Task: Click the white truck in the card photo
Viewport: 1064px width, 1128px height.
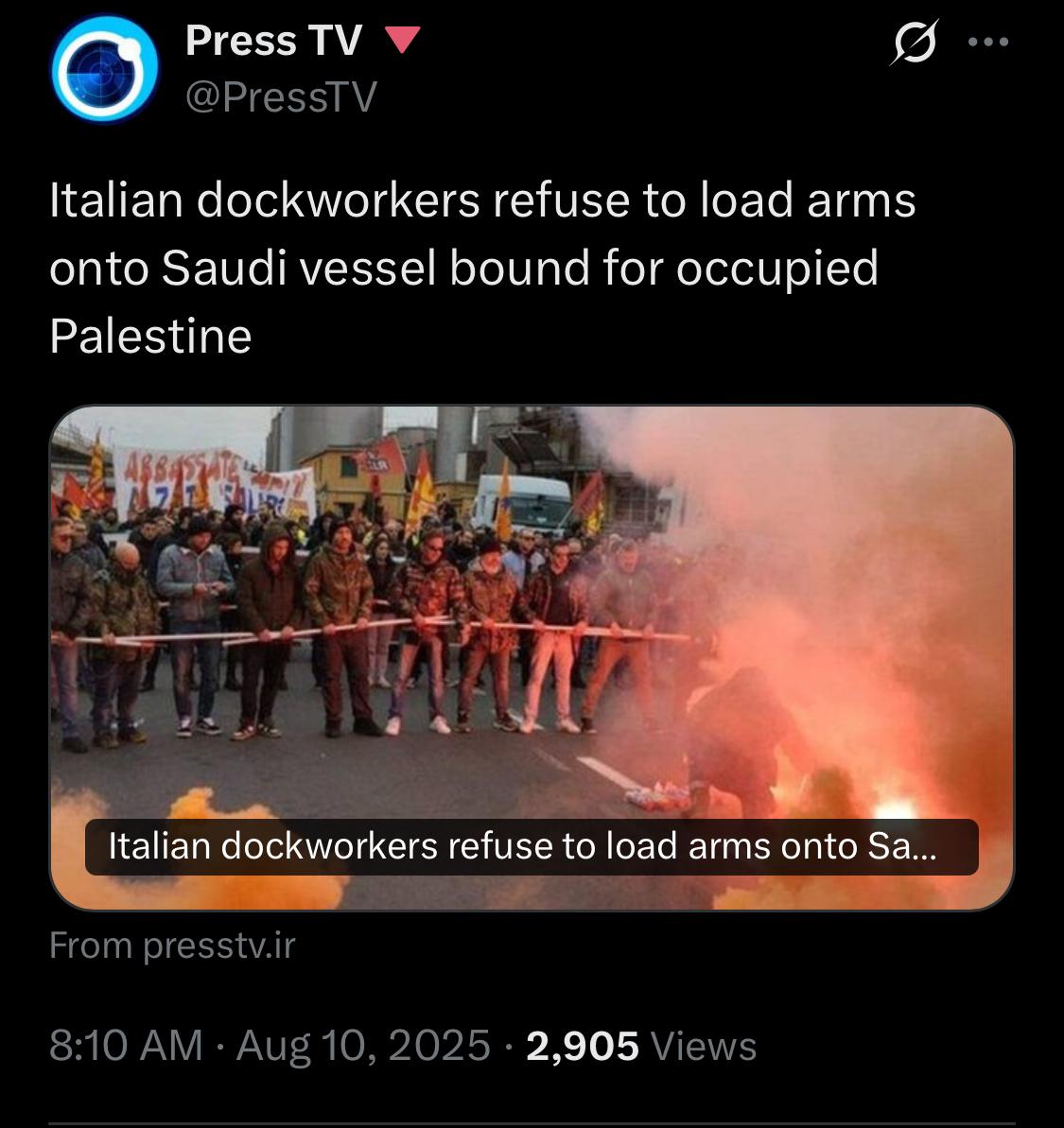Action: pyautogui.click(x=524, y=503)
